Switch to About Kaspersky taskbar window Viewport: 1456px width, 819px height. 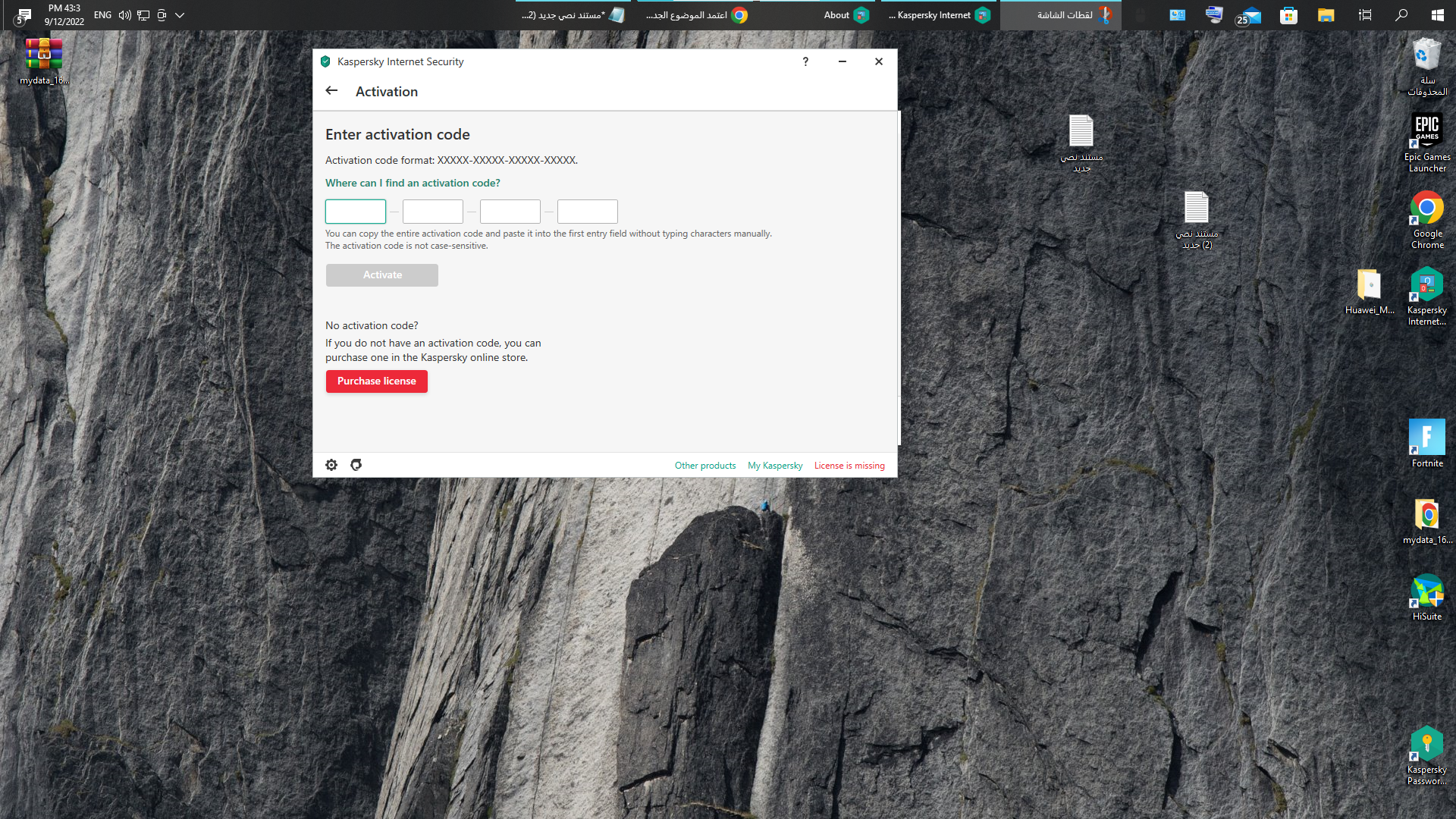[x=817, y=15]
